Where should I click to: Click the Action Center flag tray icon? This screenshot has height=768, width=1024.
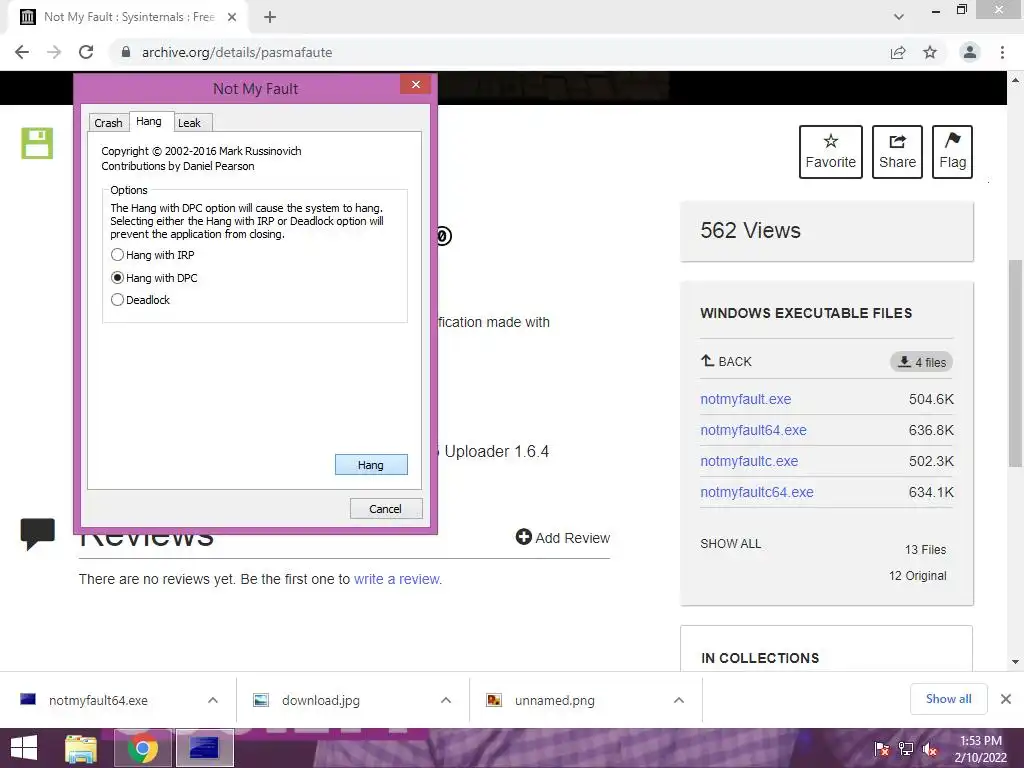(882, 749)
